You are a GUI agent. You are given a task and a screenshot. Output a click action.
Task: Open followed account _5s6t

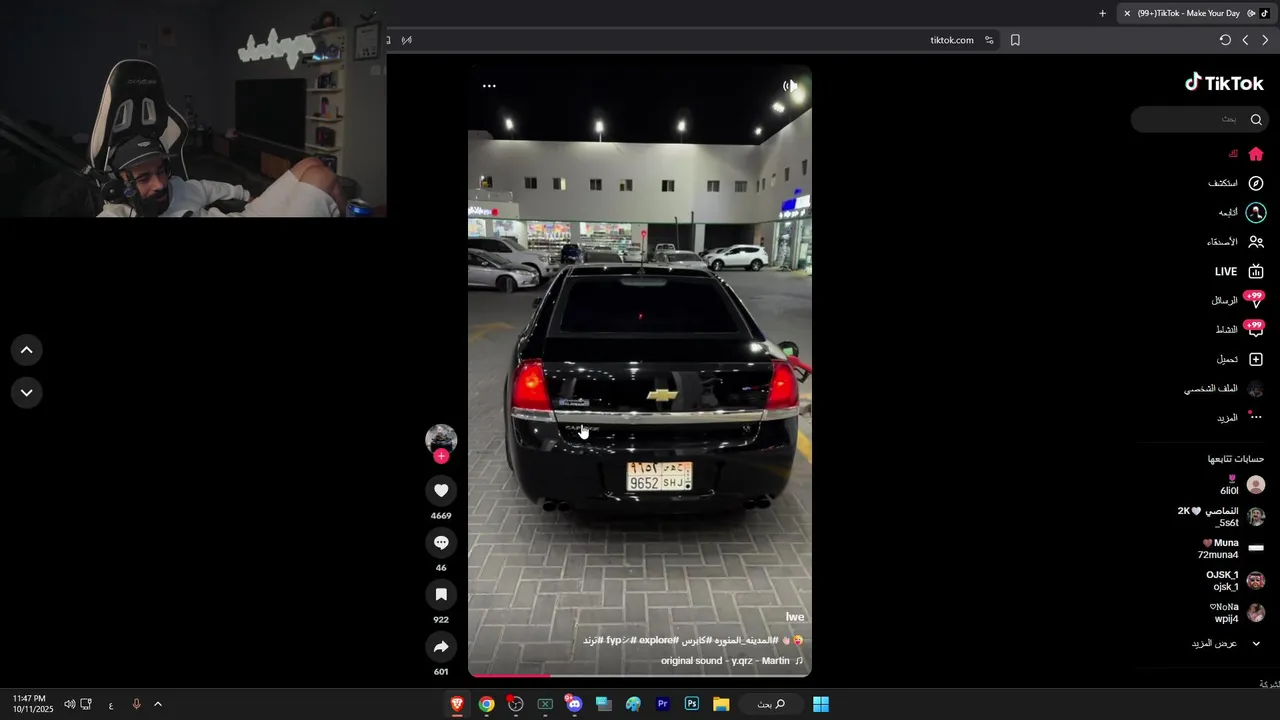(1222, 517)
